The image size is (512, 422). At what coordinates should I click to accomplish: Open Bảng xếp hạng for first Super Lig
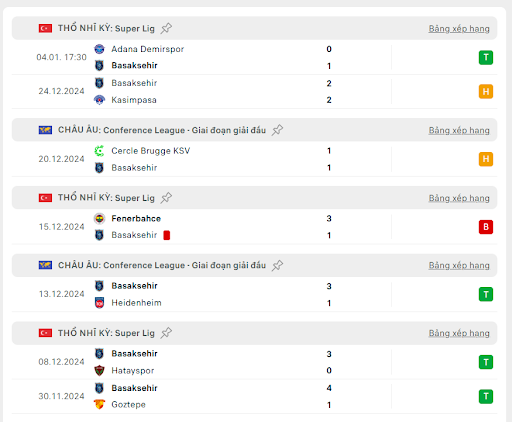(x=459, y=29)
